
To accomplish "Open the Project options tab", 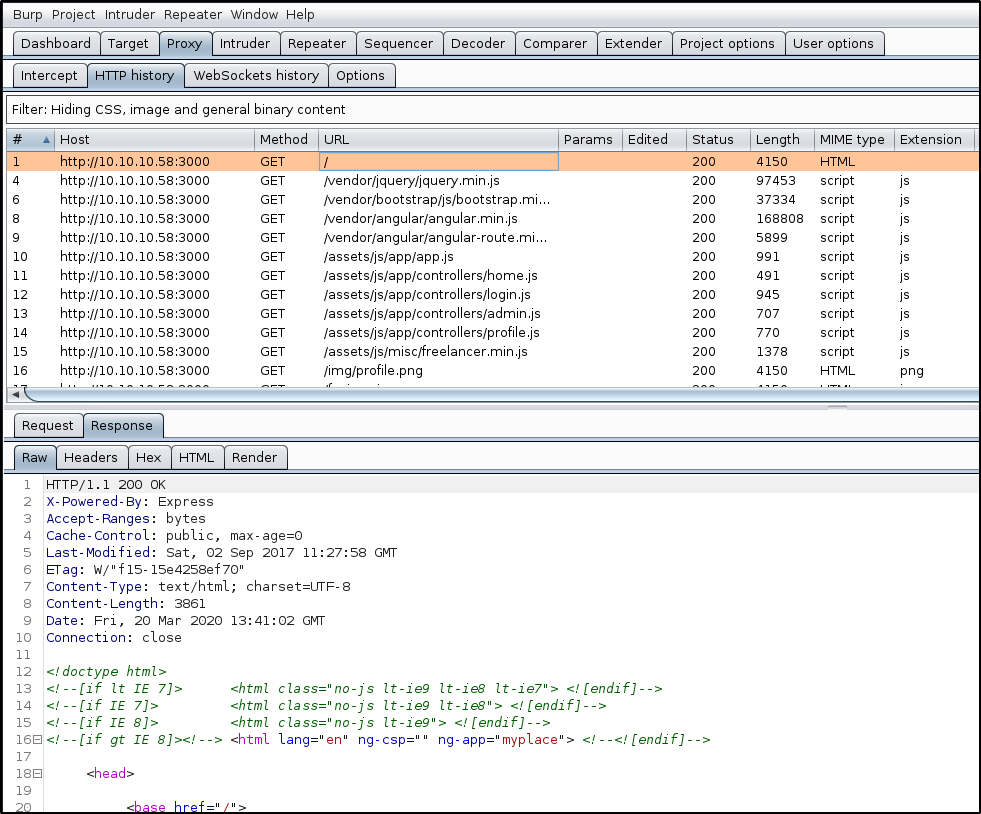I will pyautogui.click(x=726, y=44).
